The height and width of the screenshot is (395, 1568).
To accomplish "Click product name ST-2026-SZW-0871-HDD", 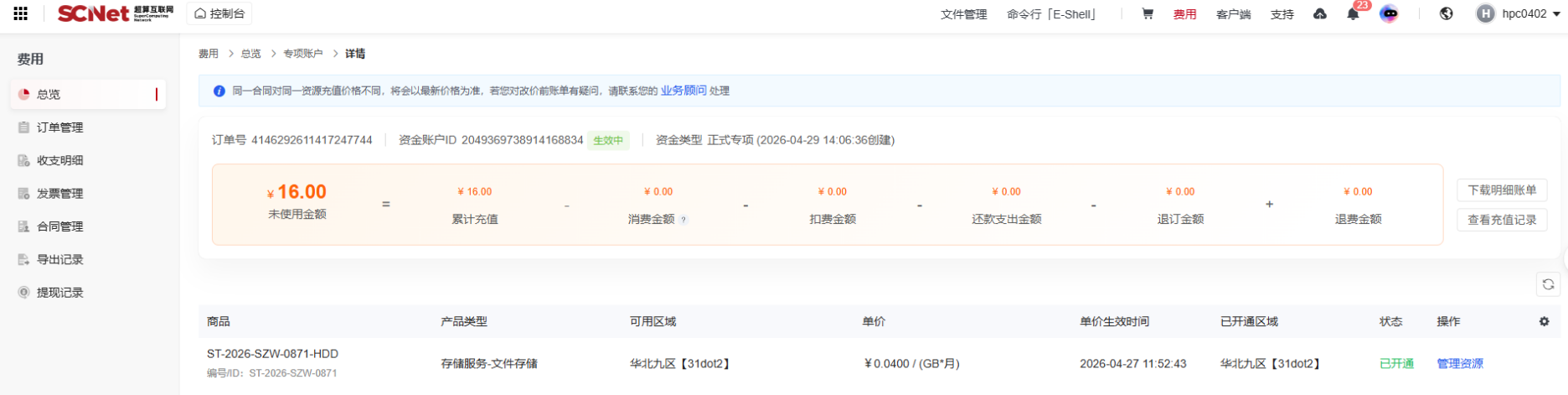I will [x=272, y=354].
